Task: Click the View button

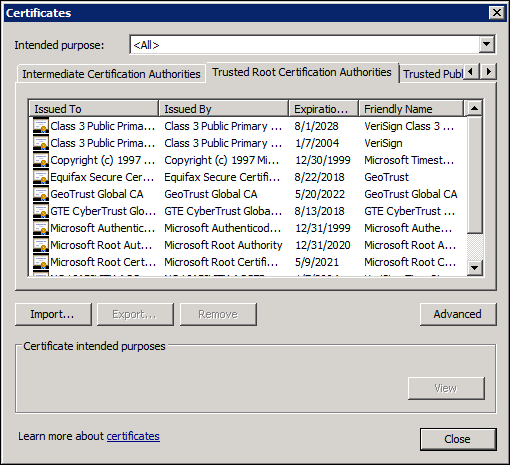Action: point(446,388)
